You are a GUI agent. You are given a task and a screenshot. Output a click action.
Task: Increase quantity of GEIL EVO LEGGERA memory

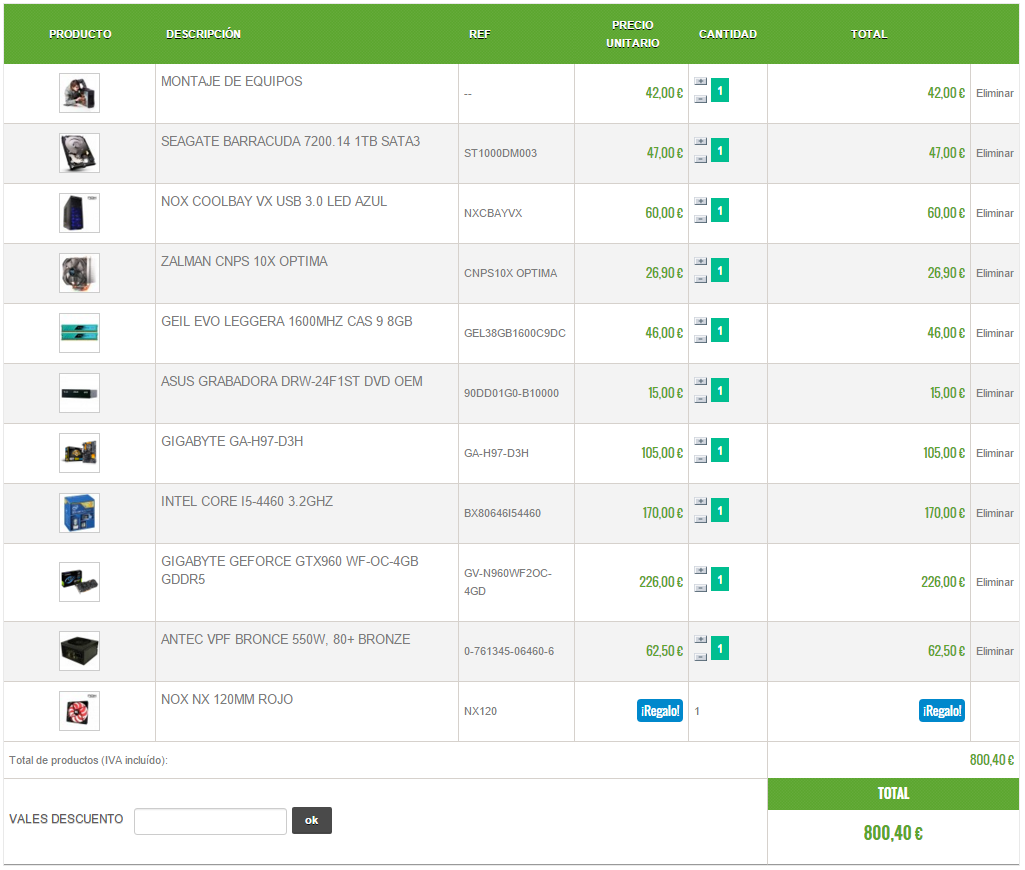coord(701,322)
